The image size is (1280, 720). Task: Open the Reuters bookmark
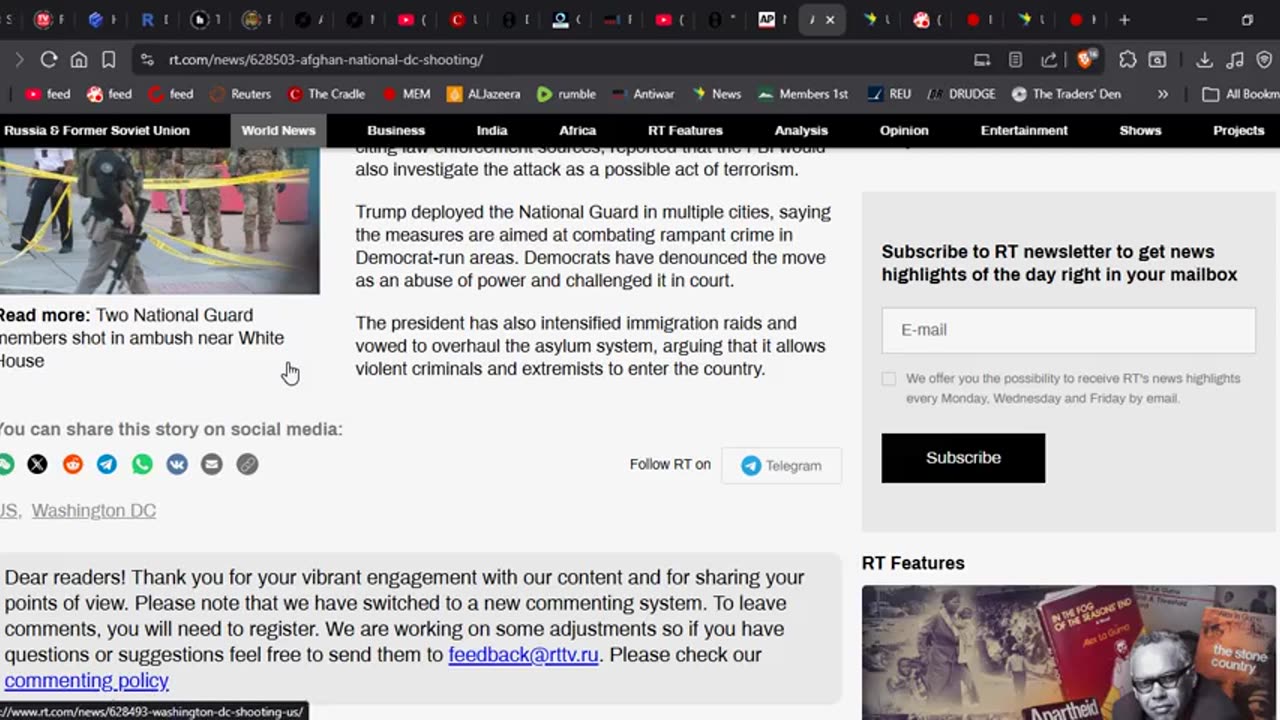pyautogui.click(x=240, y=94)
